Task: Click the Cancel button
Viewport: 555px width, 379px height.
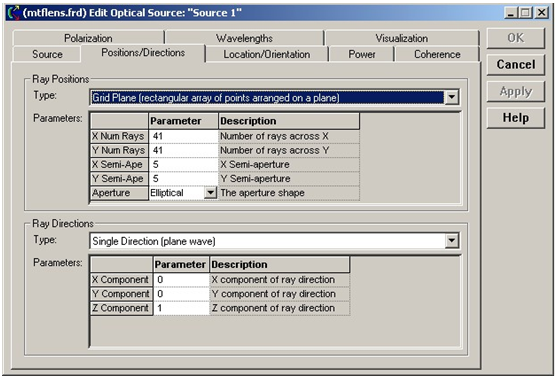Action: coord(516,64)
